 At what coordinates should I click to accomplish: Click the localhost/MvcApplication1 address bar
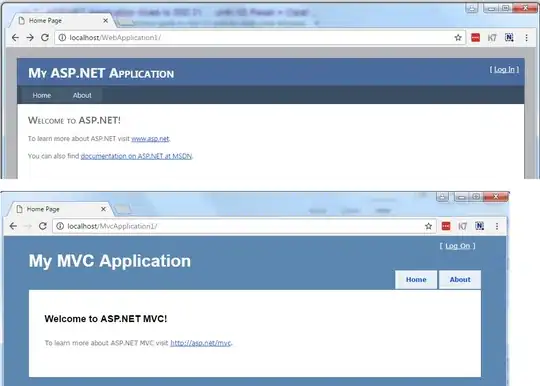tap(241, 226)
